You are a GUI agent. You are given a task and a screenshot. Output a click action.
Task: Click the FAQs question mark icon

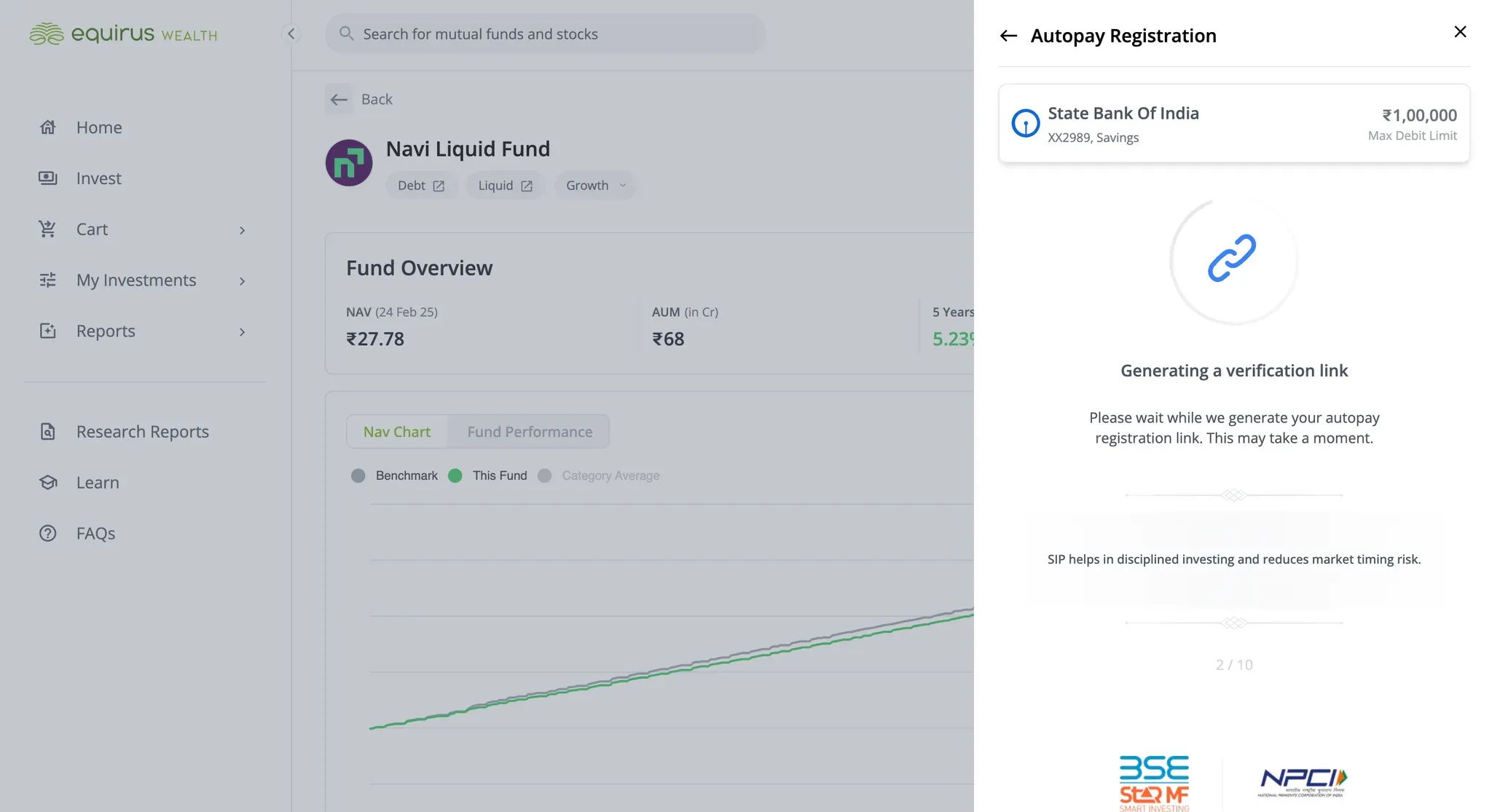(x=48, y=534)
